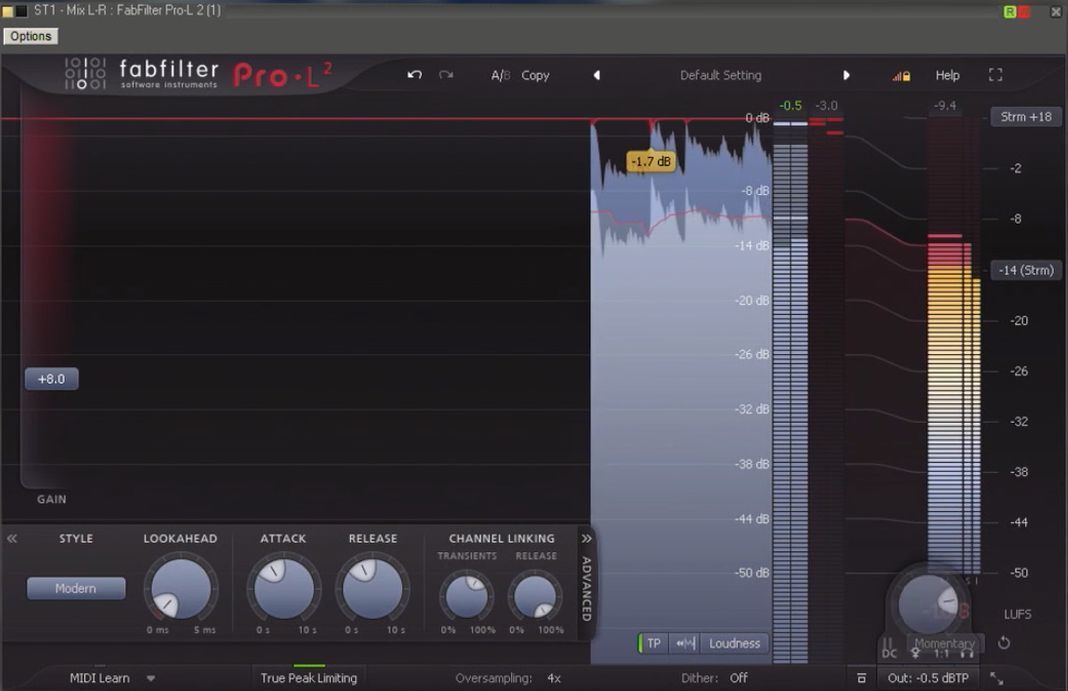Open the Help menu
Screen dimensions: 1068x691
point(947,75)
